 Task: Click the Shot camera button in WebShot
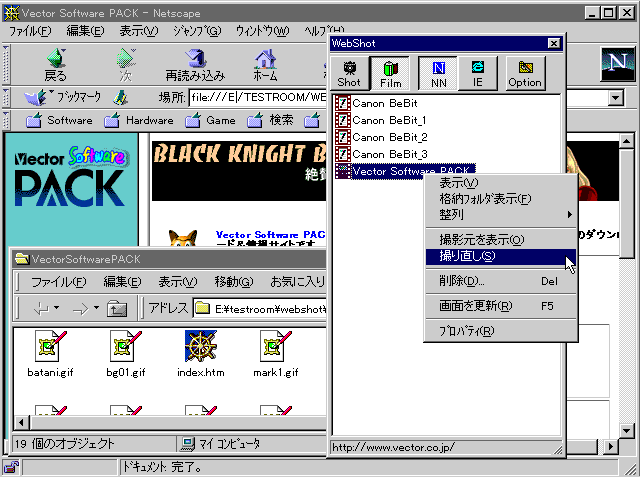349,73
